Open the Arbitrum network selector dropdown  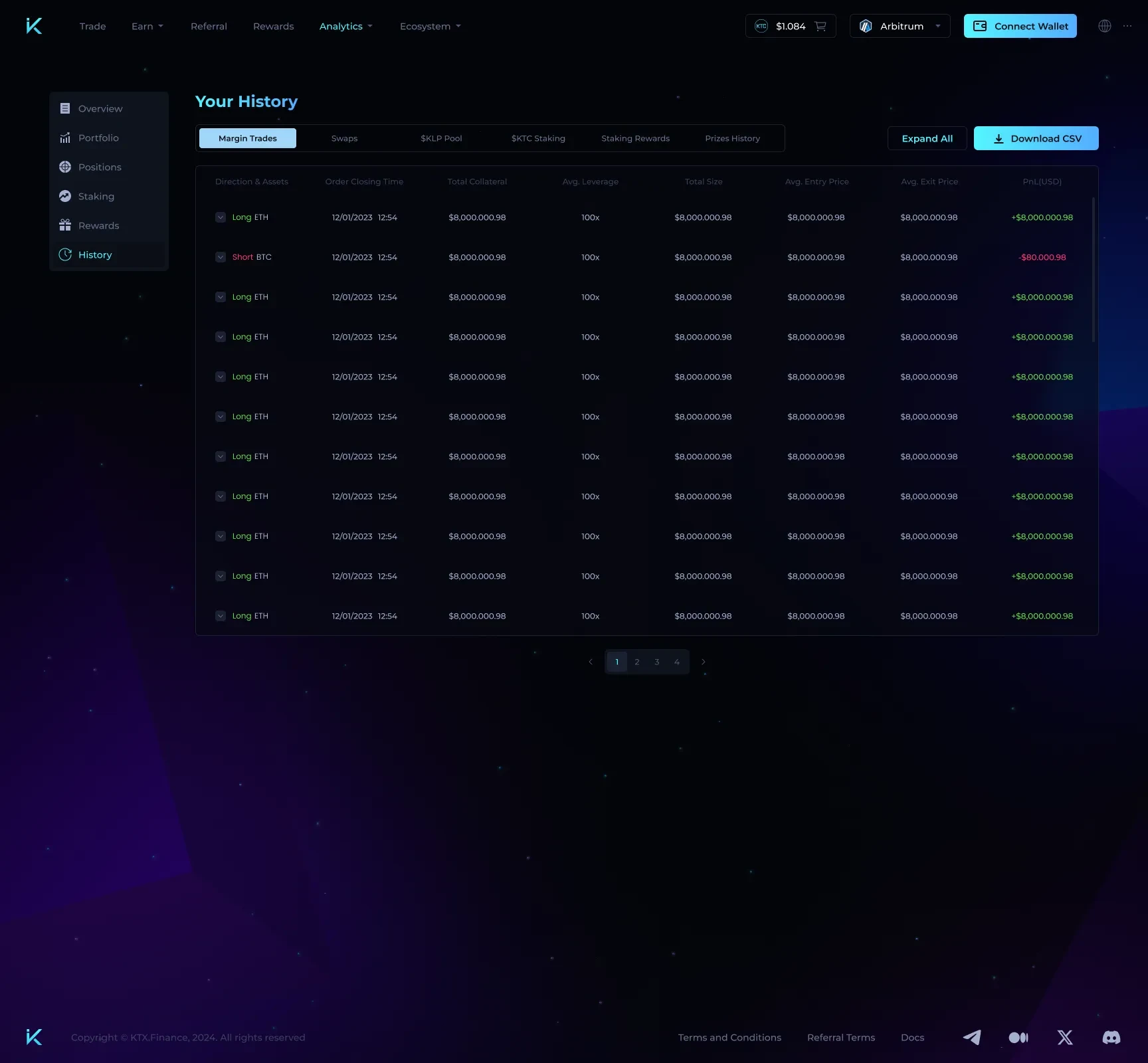click(900, 26)
